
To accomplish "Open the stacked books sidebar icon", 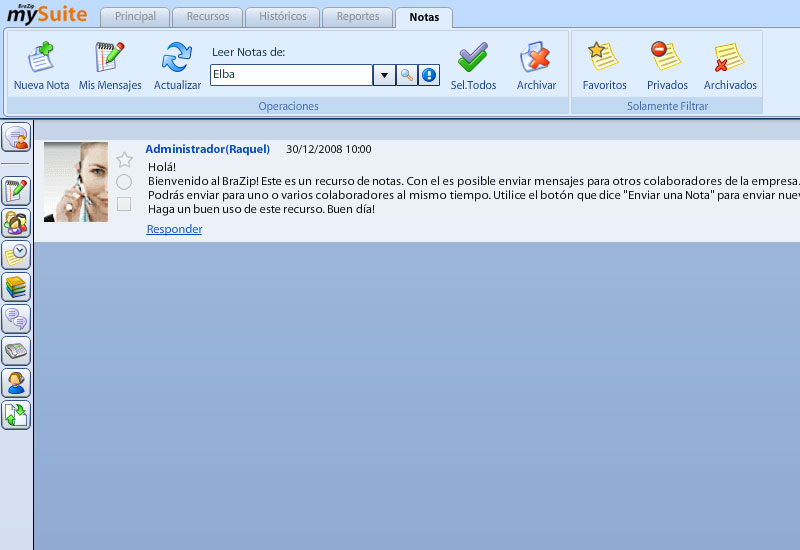I will 16,288.
